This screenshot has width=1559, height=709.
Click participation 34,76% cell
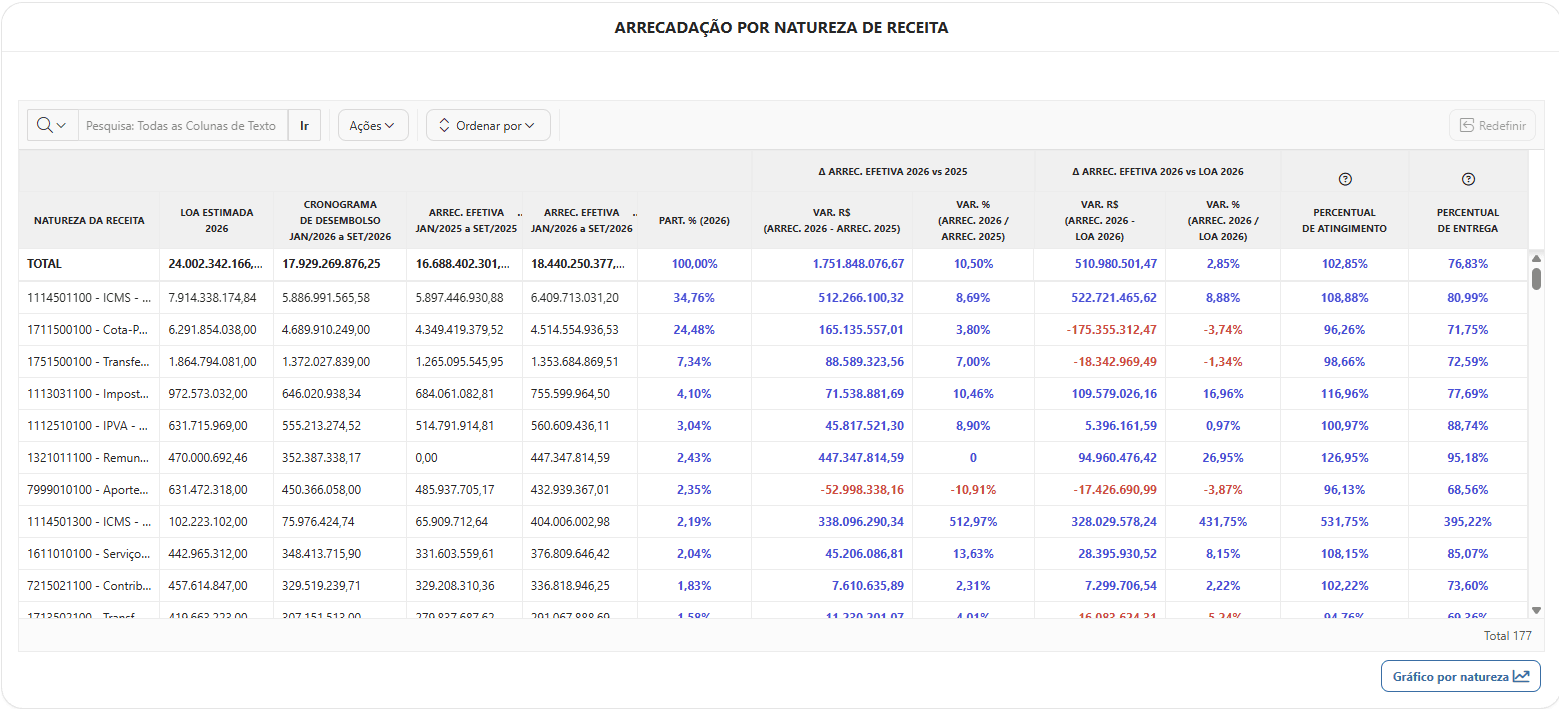694,298
